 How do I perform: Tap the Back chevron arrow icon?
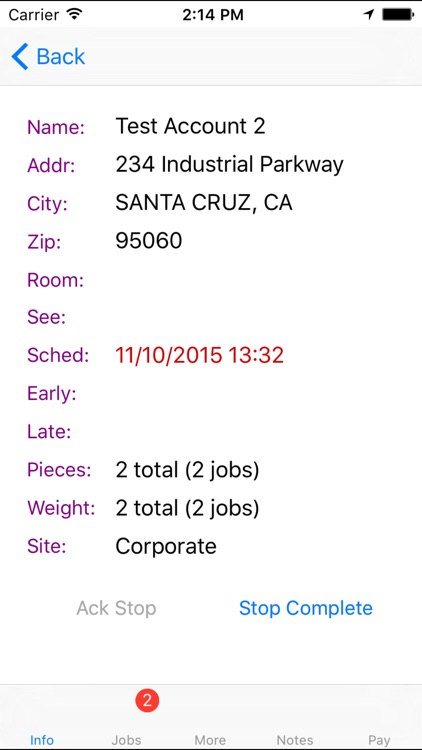tap(20, 56)
